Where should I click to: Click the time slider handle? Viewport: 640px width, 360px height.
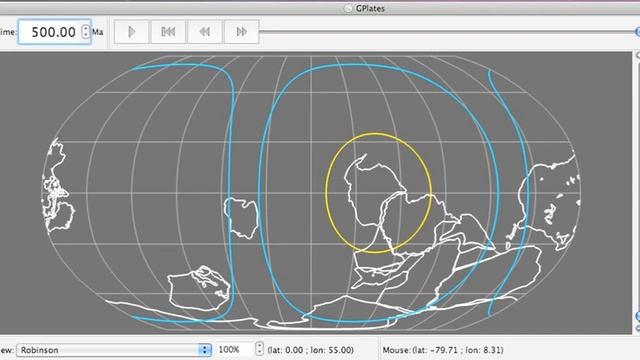pos(638,31)
